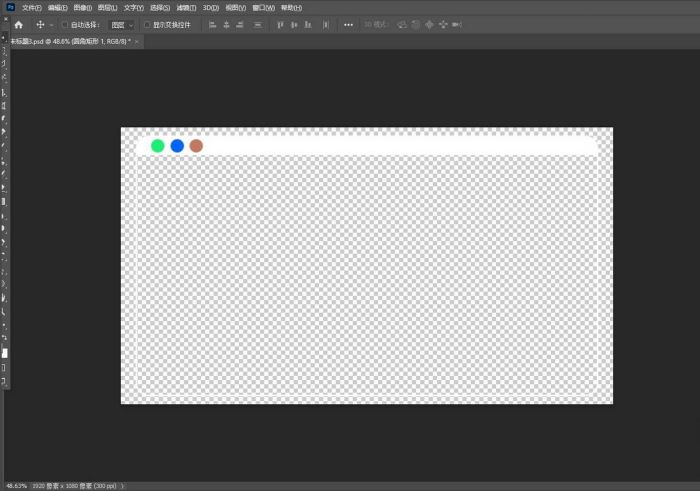Click the green circle on the canvas

coord(158,146)
